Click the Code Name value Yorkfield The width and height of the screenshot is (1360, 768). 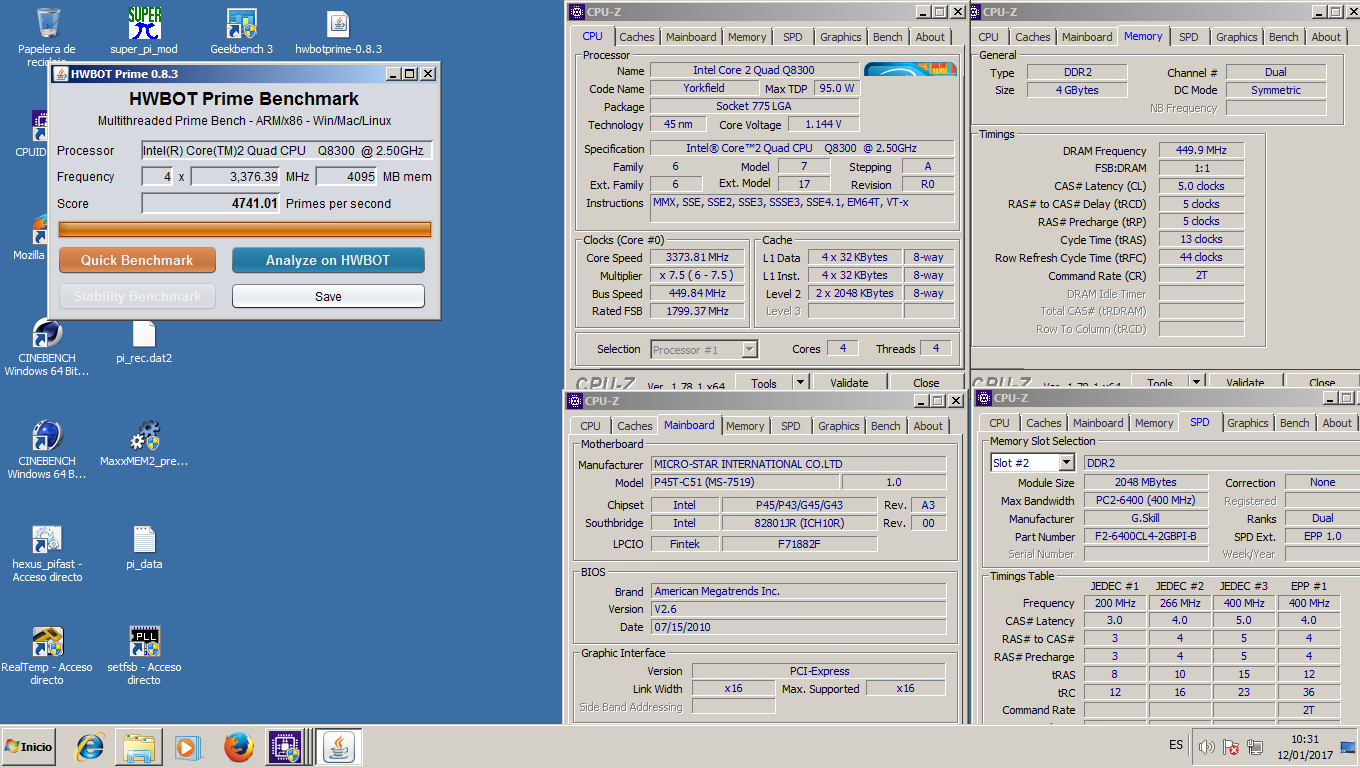pyautogui.click(x=704, y=88)
